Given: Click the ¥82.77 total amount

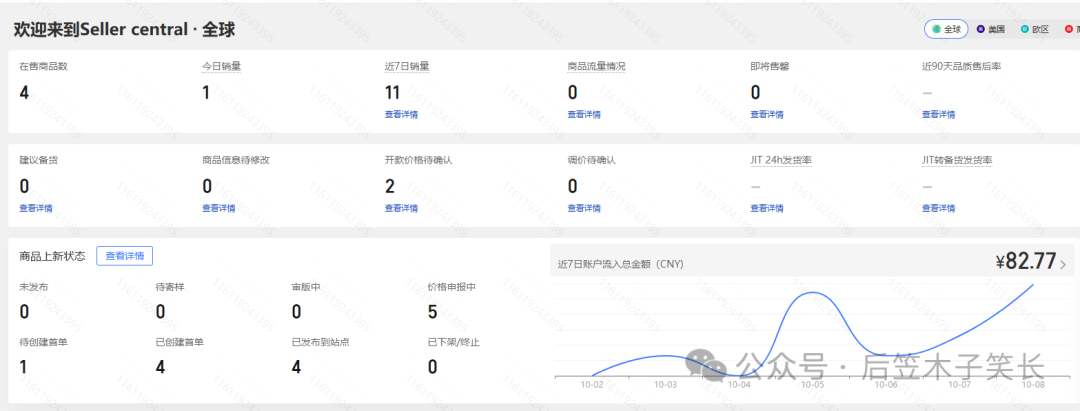Looking at the screenshot, I should click(1026, 262).
